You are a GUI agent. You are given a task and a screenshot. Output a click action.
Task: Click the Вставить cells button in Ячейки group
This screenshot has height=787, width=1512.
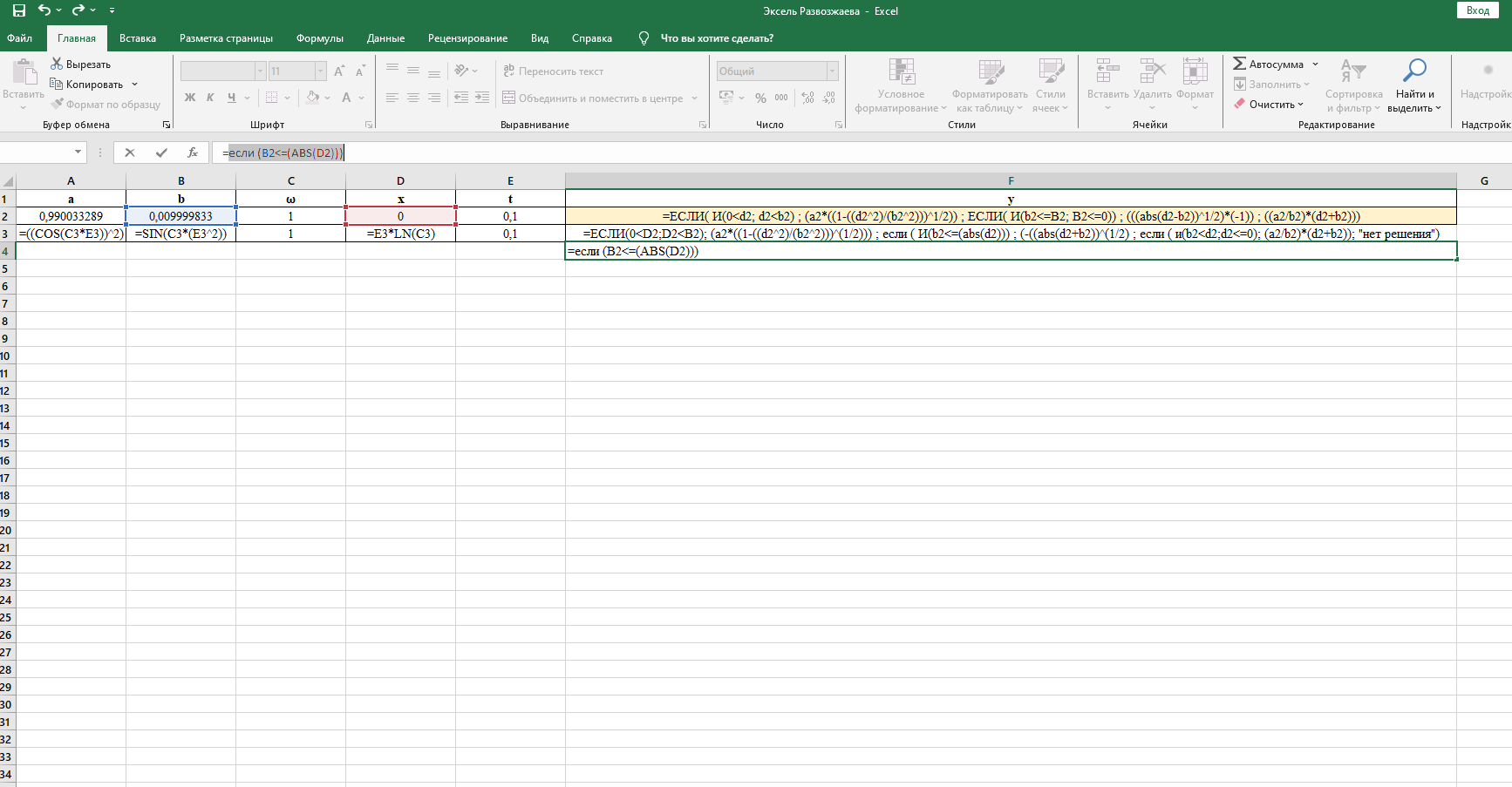click(x=1108, y=85)
